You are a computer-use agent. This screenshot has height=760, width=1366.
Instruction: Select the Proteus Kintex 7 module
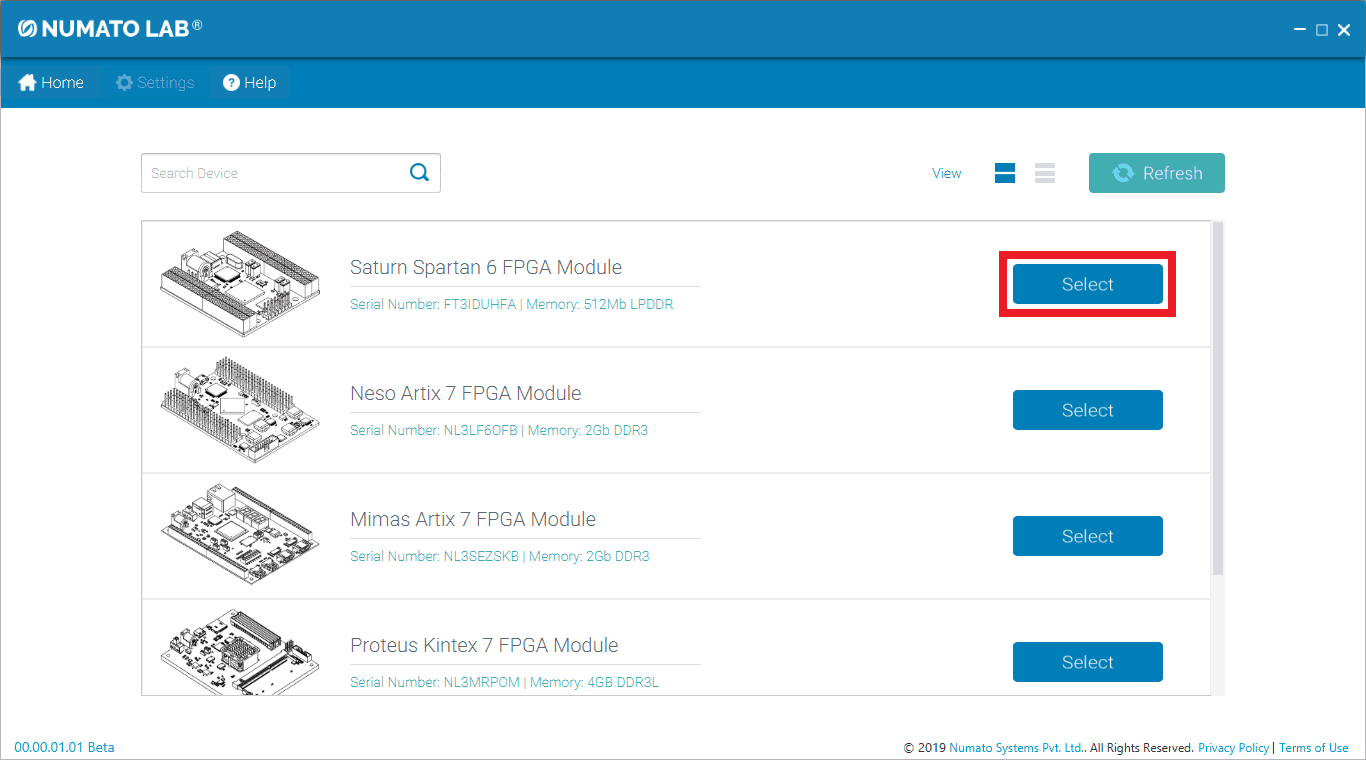click(x=1087, y=662)
